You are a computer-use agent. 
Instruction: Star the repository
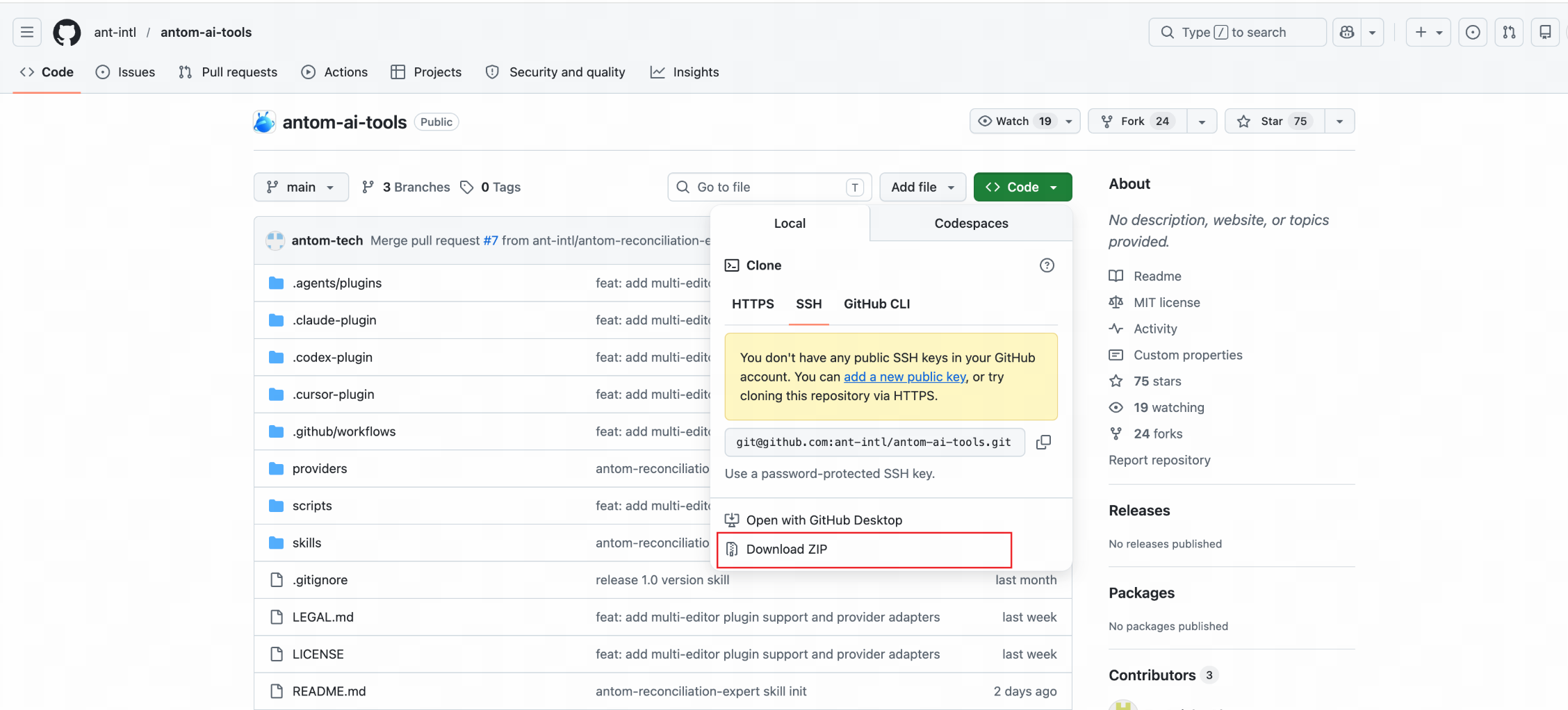[x=1274, y=121]
